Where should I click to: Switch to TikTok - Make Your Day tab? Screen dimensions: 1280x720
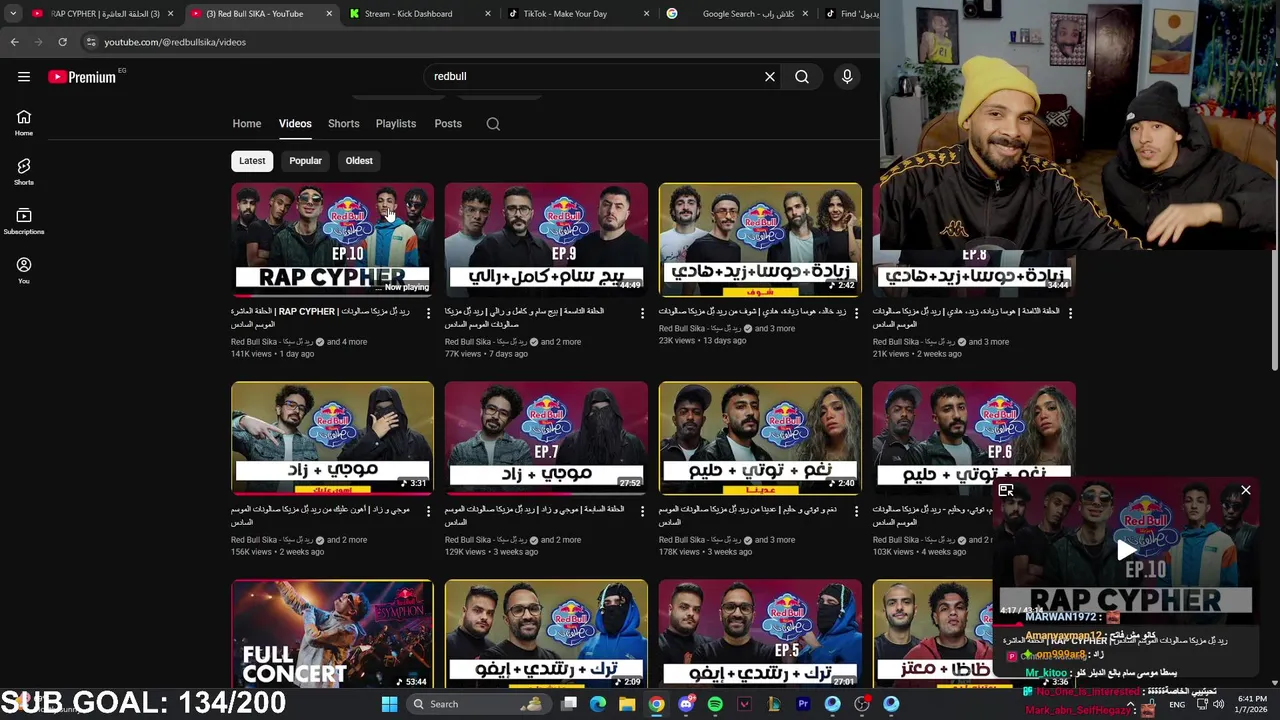pos(578,14)
